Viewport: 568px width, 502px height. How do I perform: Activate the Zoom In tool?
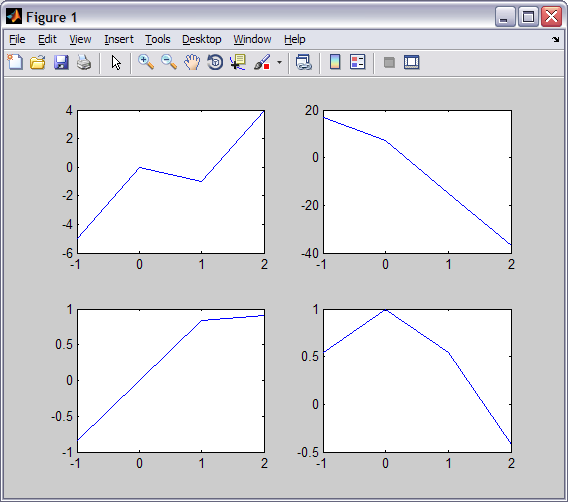(146, 62)
